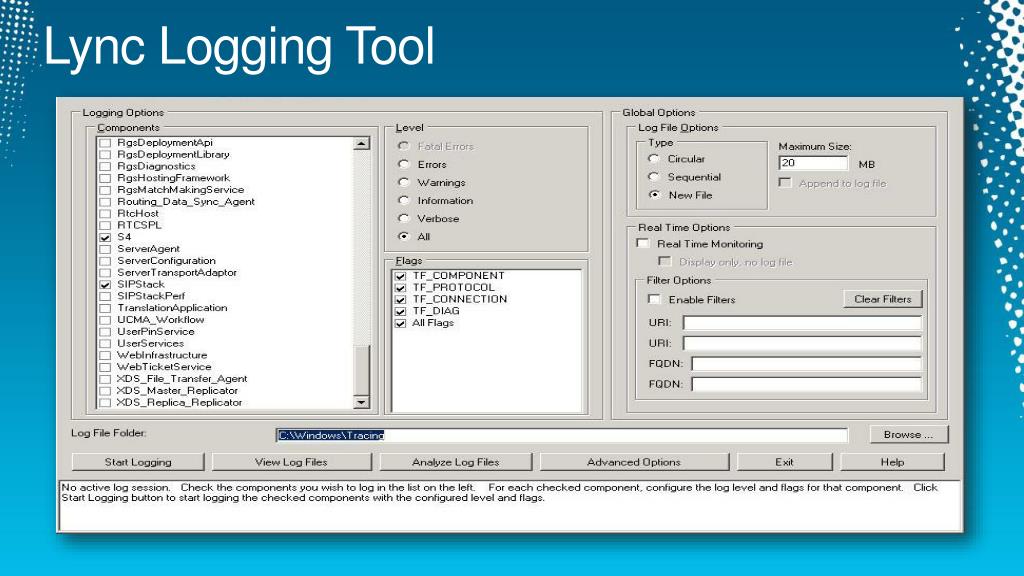
Task: Enable Real Time Monitoring
Action: click(643, 244)
